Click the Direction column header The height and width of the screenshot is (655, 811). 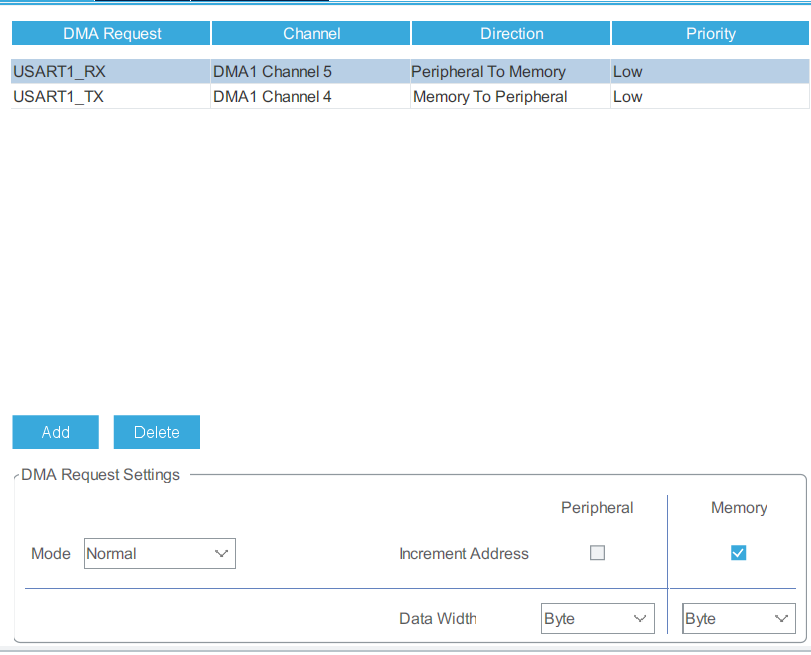click(511, 34)
